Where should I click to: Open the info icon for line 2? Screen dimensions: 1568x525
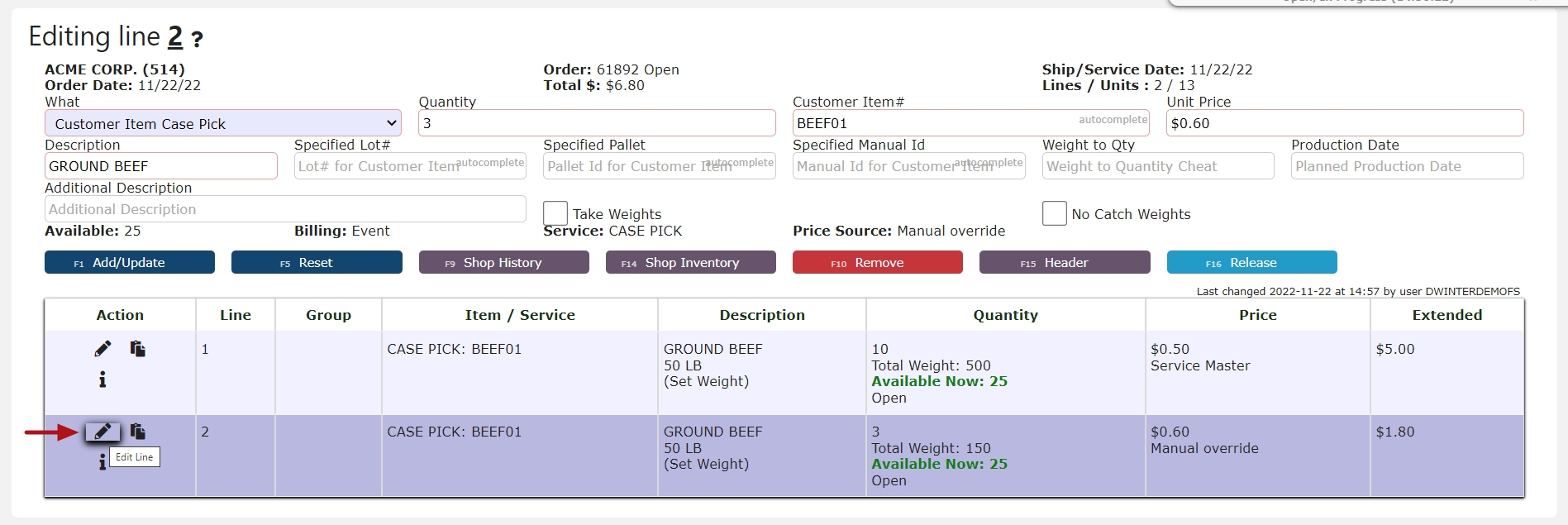click(x=102, y=462)
